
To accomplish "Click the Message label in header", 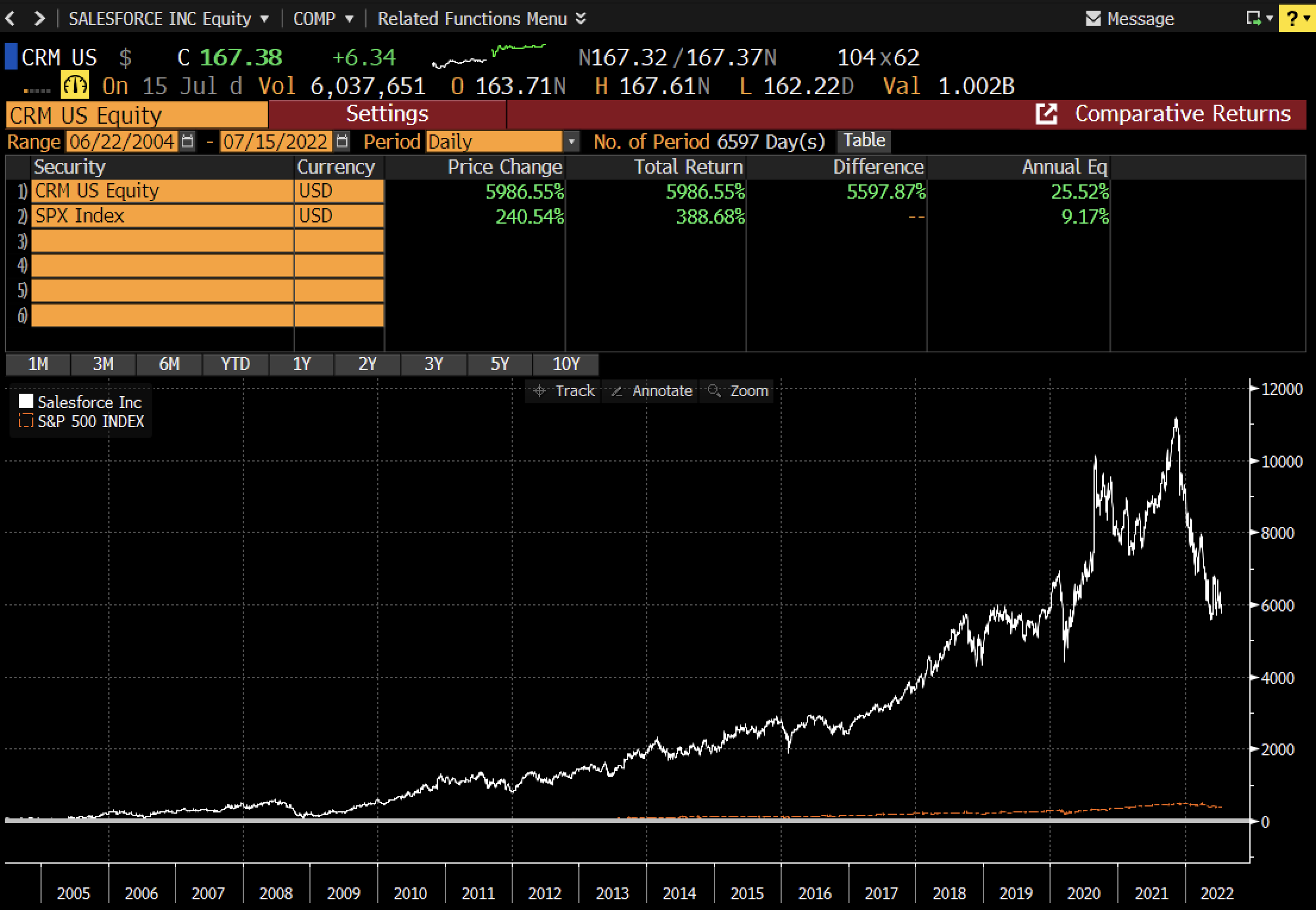I will click(x=1140, y=19).
